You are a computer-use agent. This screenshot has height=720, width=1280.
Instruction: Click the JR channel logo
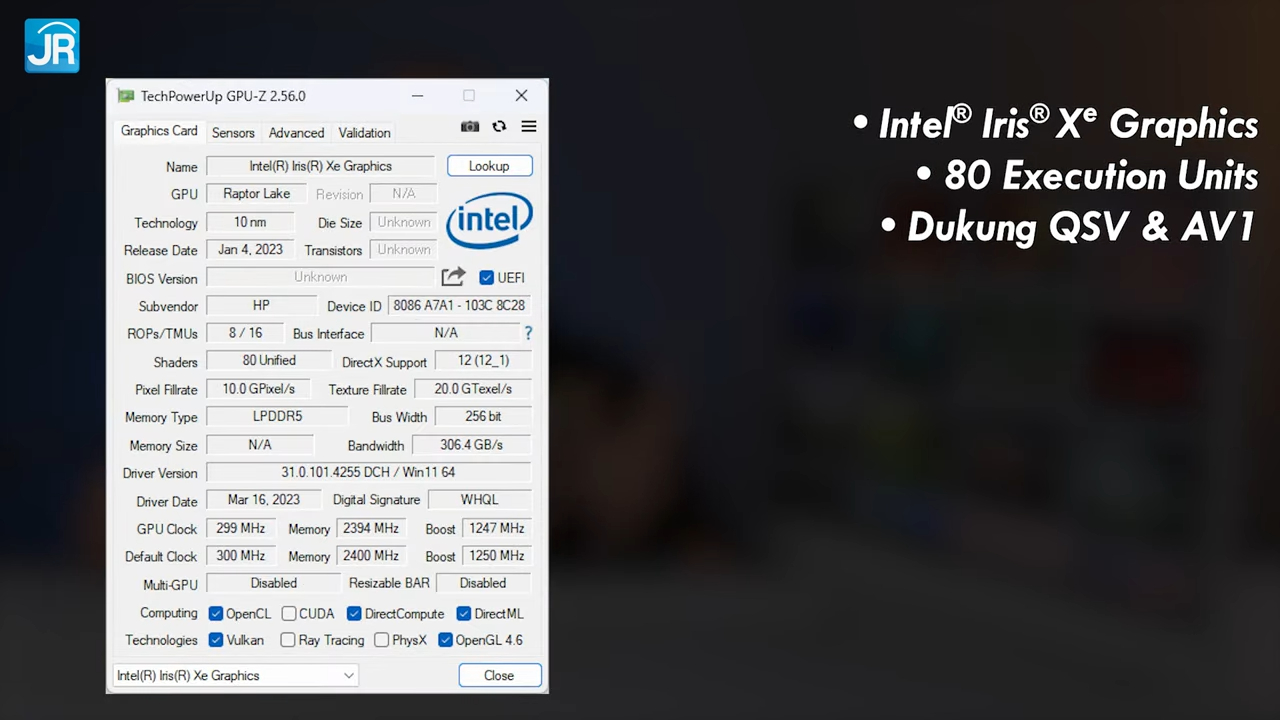point(51,45)
